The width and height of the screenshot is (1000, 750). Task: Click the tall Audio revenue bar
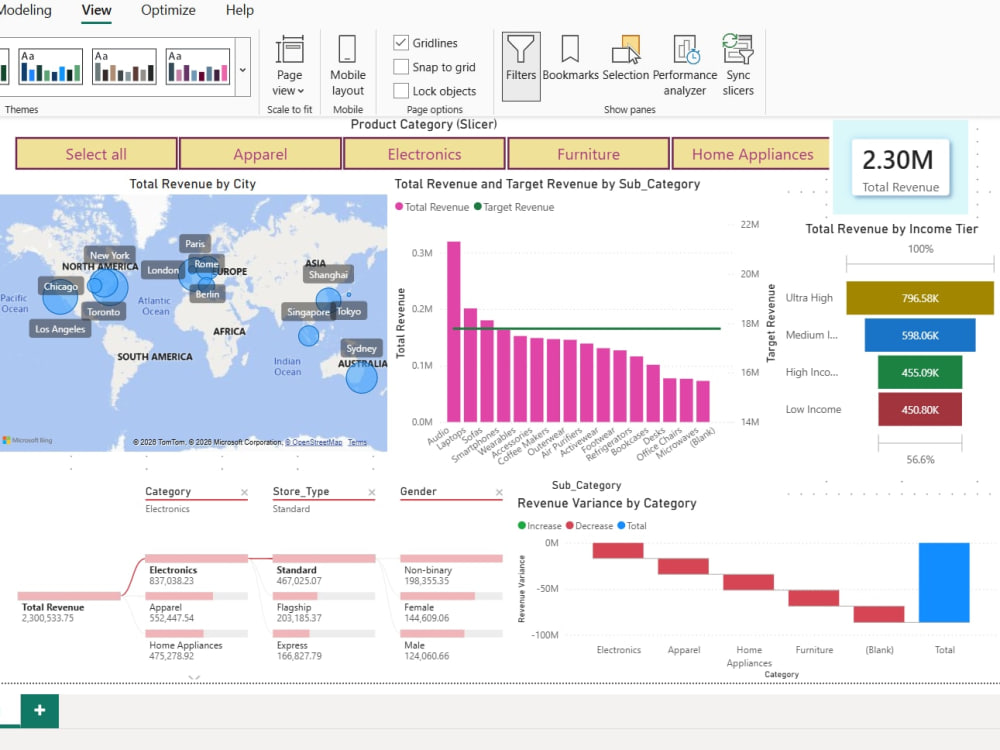[x=453, y=332]
